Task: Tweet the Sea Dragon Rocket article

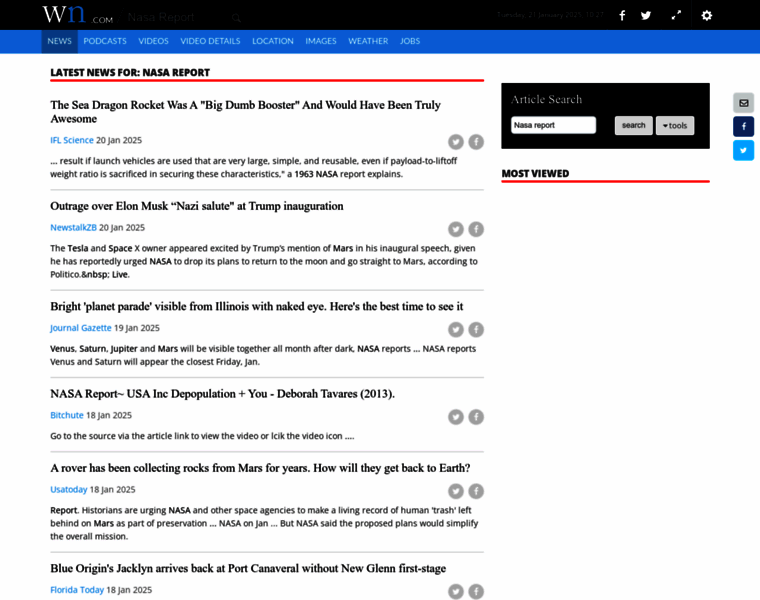Action: pyautogui.click(x=456, y=142)
